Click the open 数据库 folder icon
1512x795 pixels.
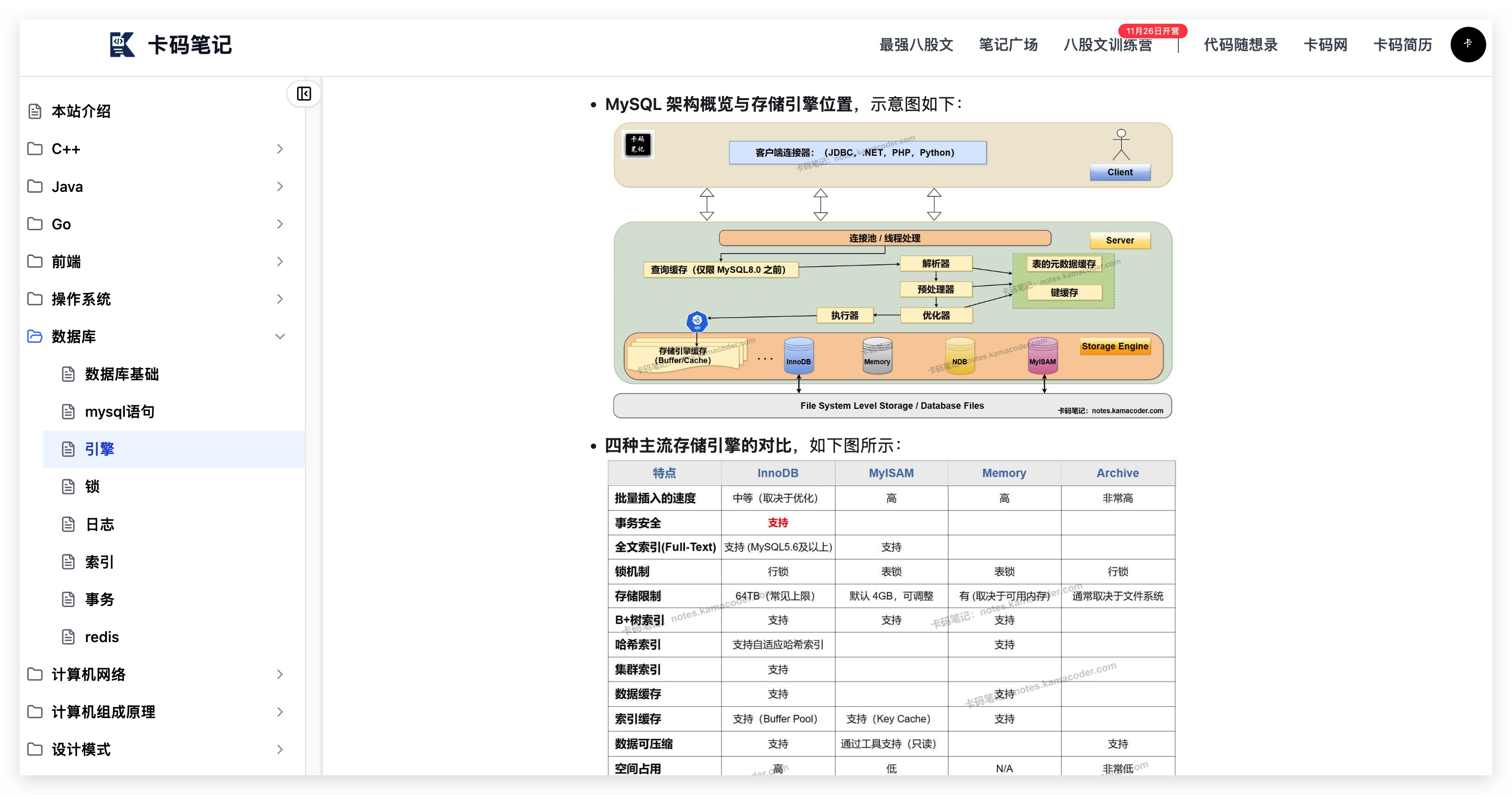click(x=35, y=337)
